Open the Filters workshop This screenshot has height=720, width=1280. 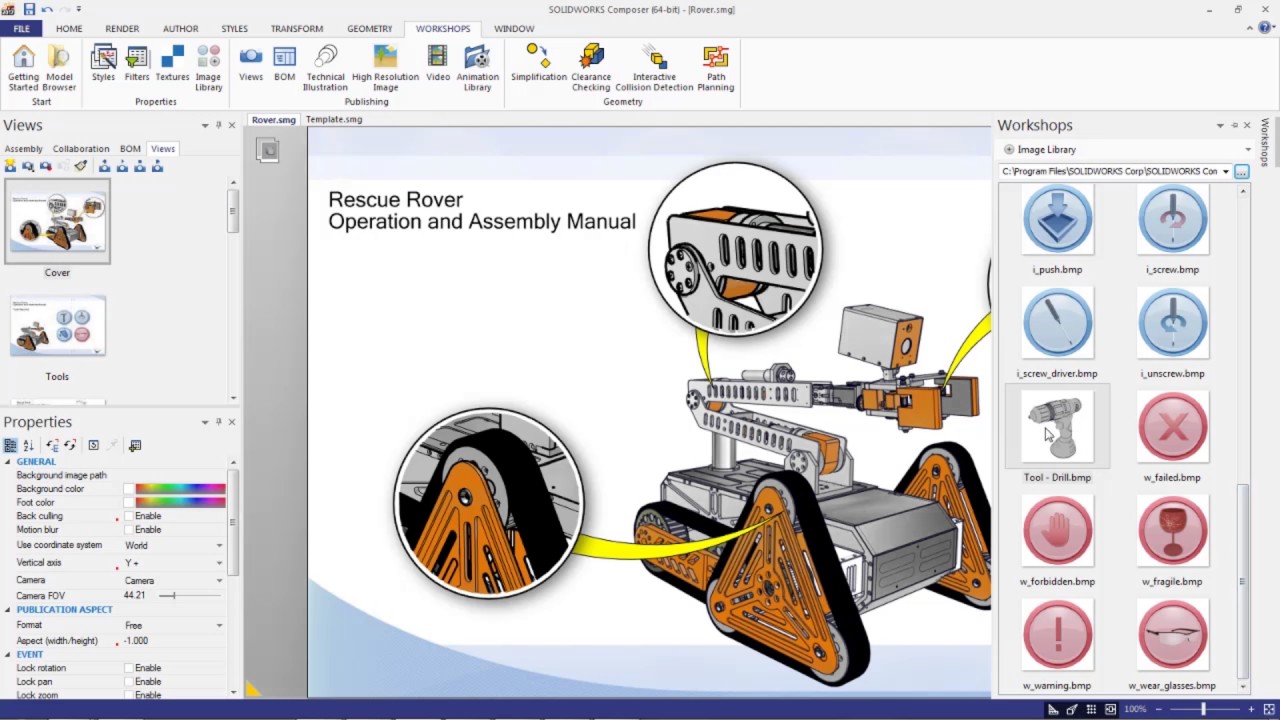[137, 63]
